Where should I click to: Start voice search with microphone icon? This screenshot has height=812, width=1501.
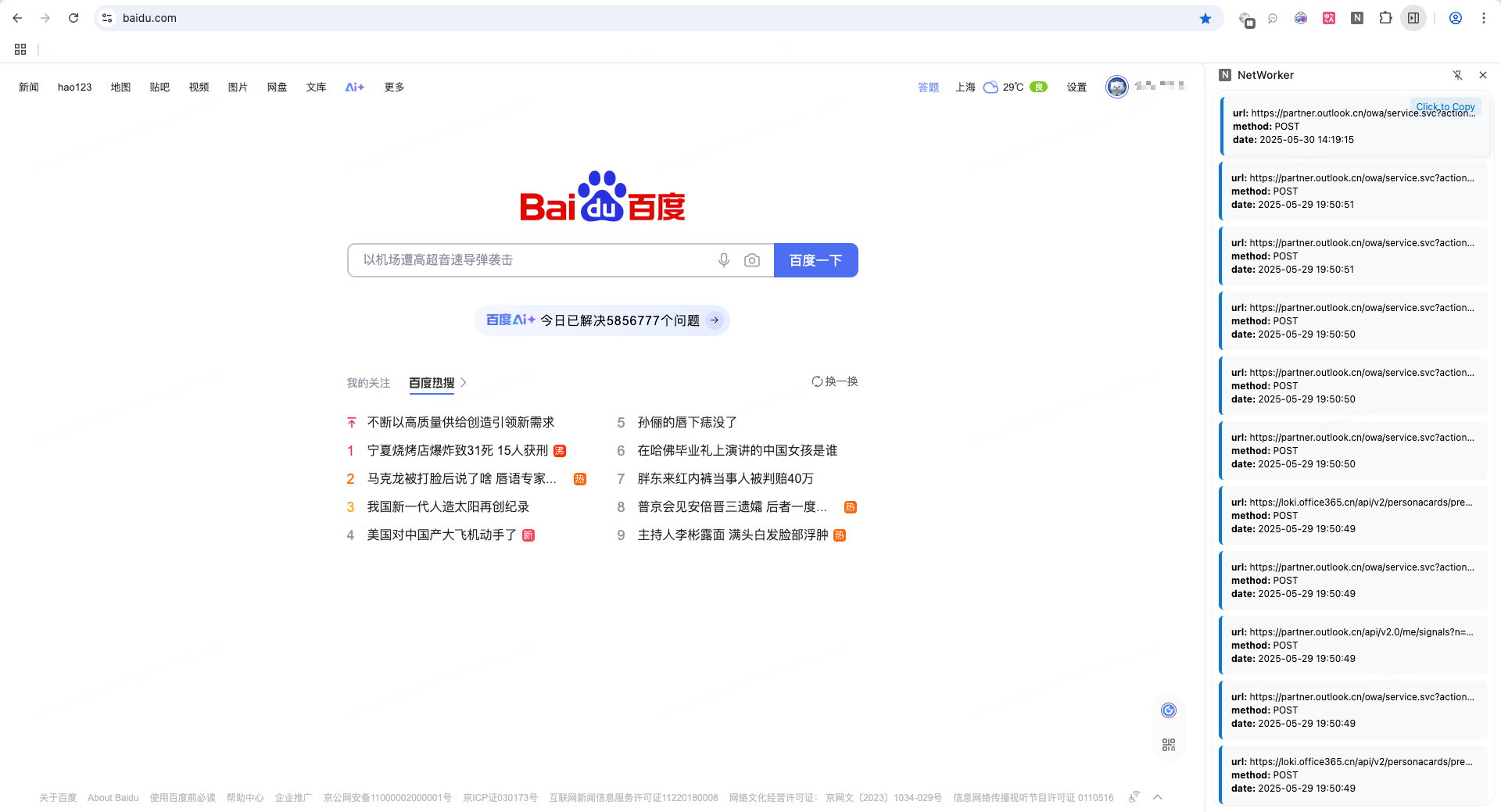tap(724, 260)
